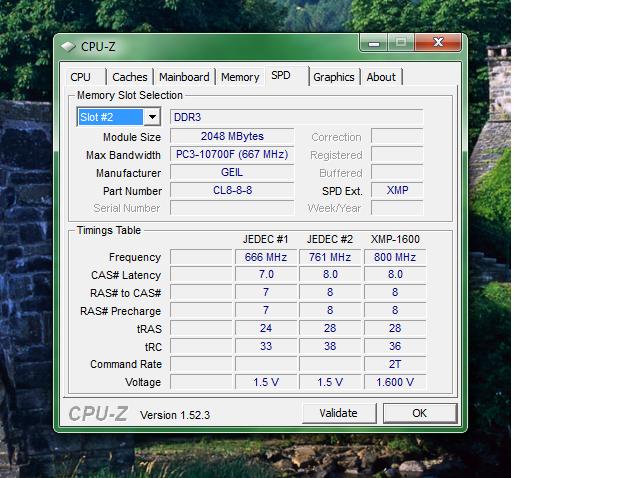The height and width of the screenshot is (478, 640).
Task: Select the Slot #2 combo box field
Action: [x=118, y=117]
